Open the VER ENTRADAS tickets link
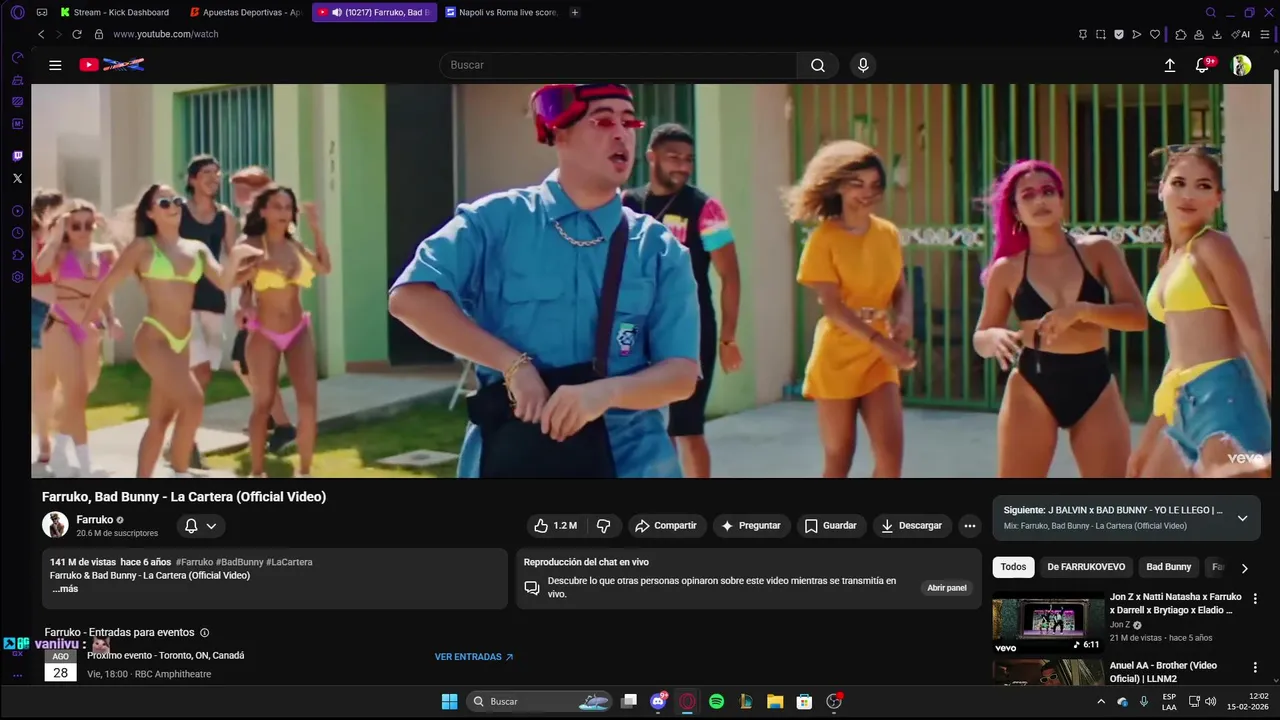The height and width of the screenshot is (720, 1280). 474,657
